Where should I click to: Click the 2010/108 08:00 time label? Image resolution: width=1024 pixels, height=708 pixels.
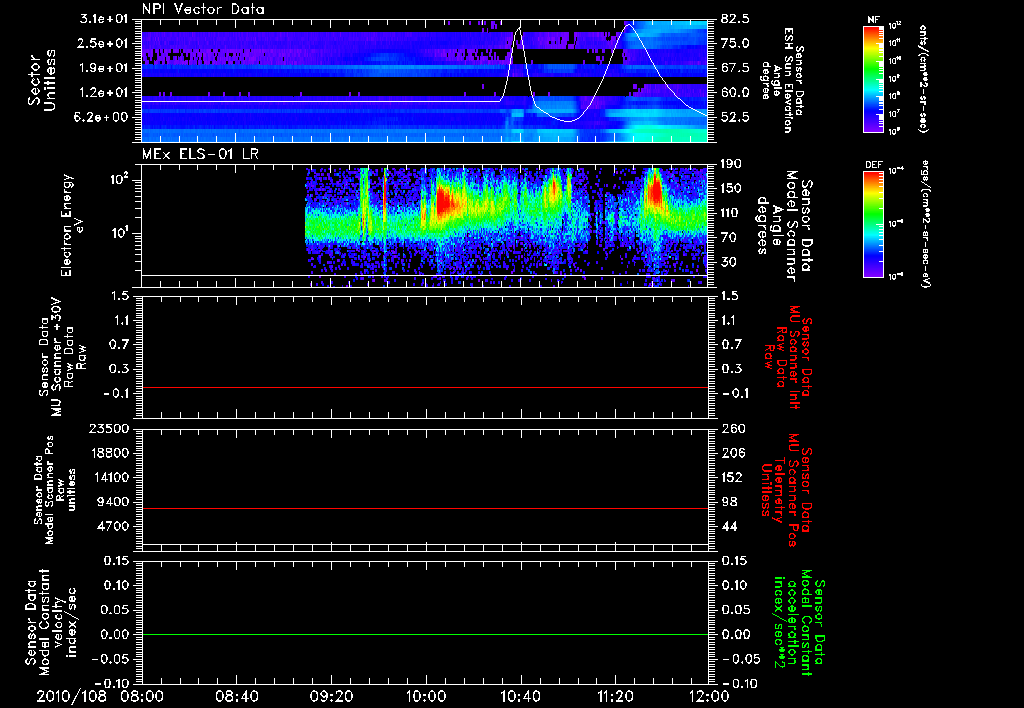coord(101,696)
